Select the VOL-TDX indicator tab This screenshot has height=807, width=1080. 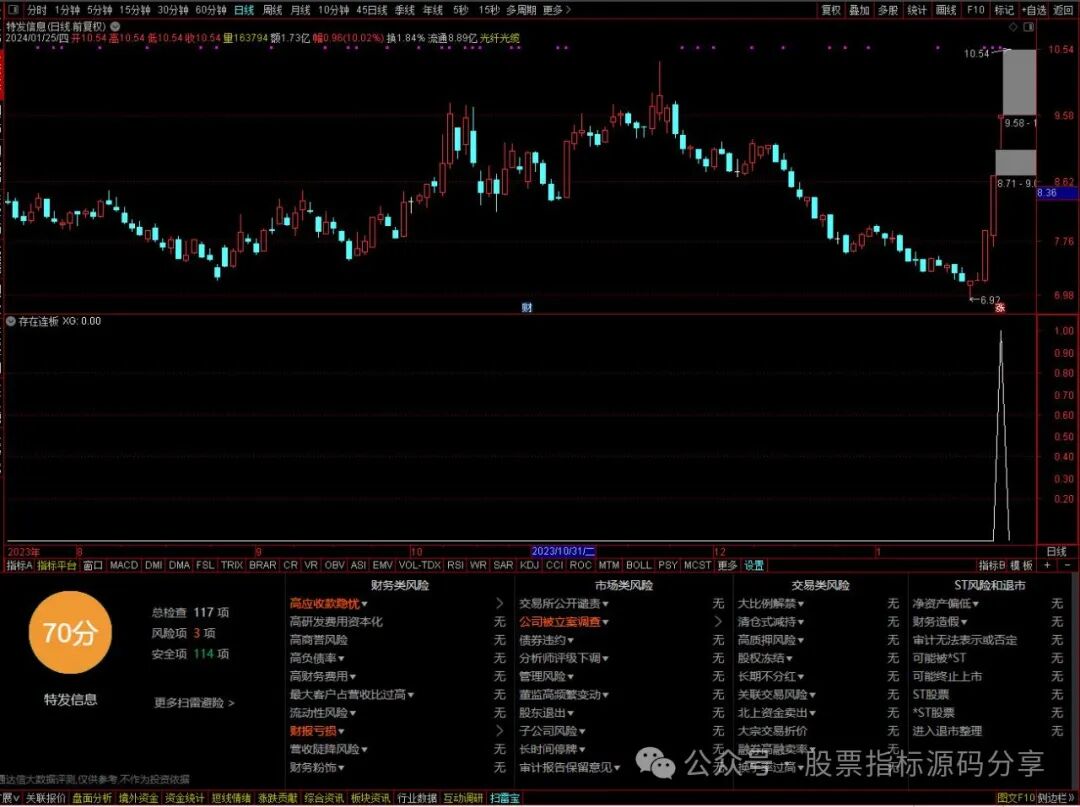coord(419,565)
